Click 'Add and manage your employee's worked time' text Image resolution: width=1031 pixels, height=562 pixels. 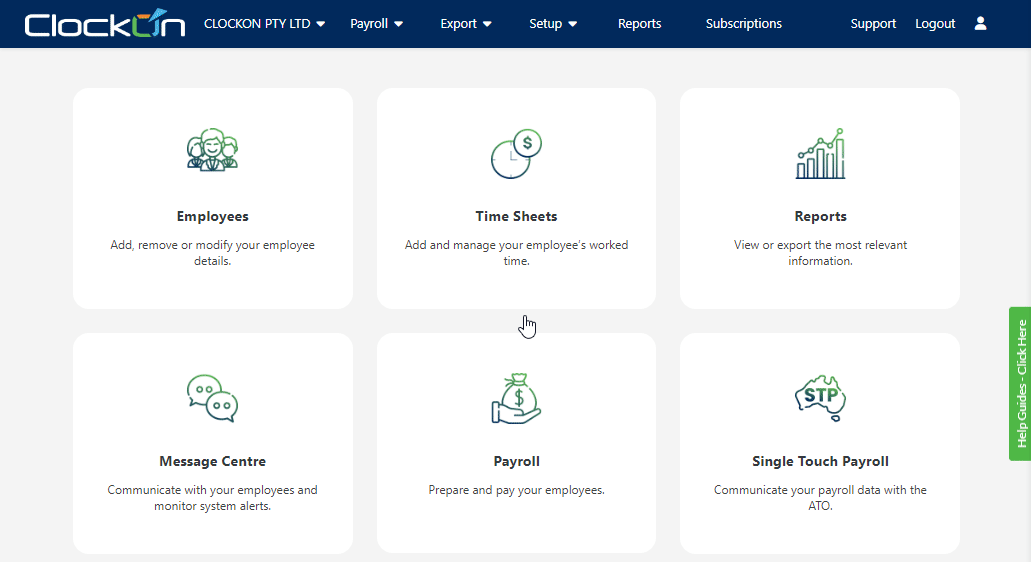[516, 253]
